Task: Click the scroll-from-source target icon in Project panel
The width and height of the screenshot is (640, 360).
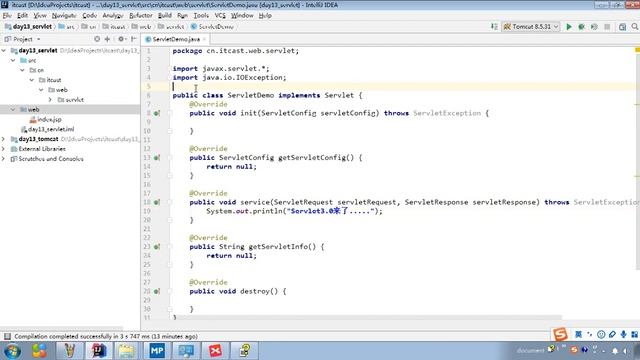Action: point(97,39)
